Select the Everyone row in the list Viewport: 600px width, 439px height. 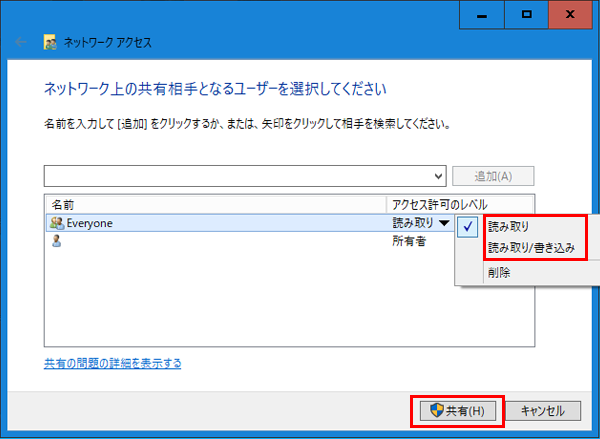(x=251, y=223)
